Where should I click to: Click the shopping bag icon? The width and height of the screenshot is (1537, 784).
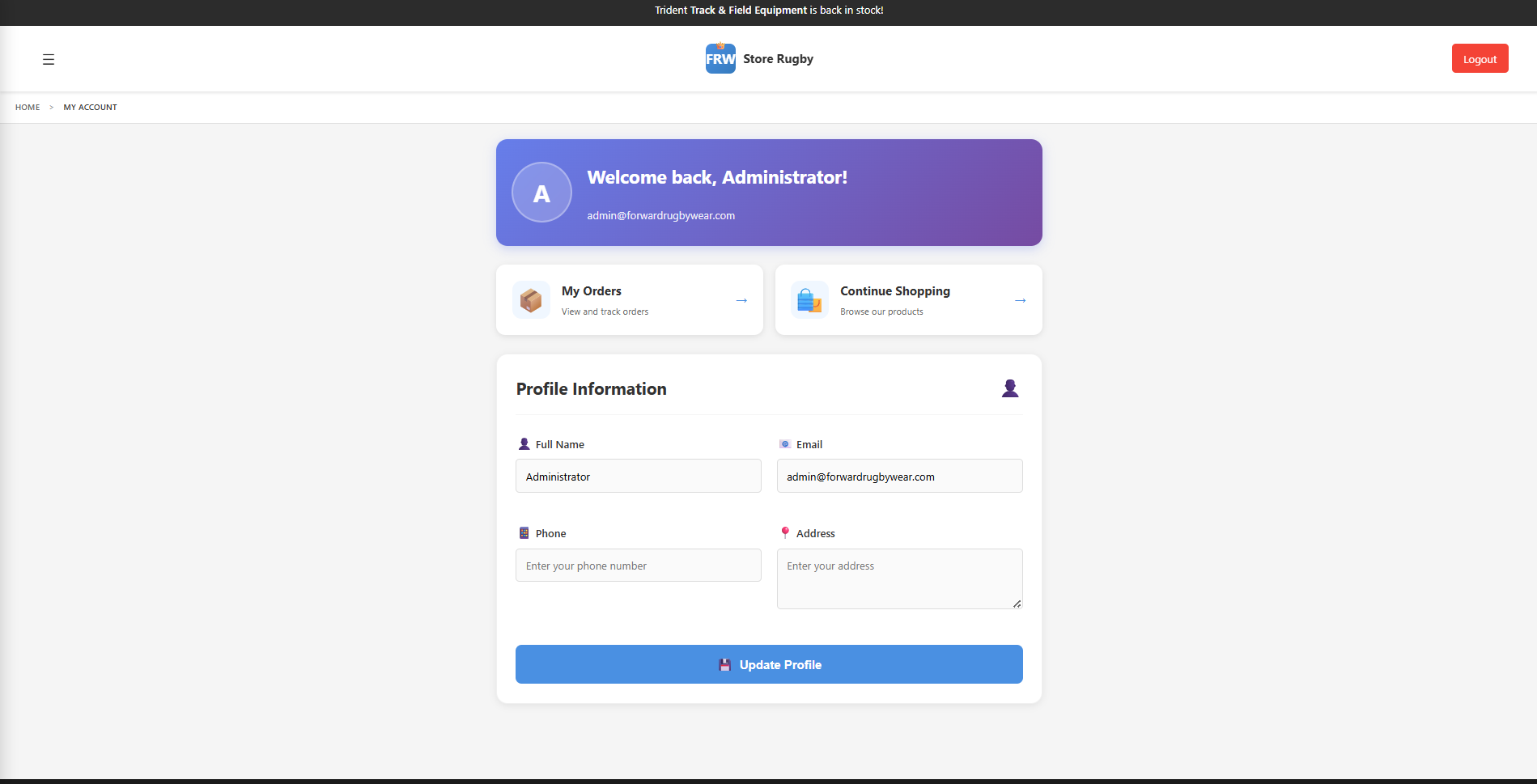click(809, 300)
